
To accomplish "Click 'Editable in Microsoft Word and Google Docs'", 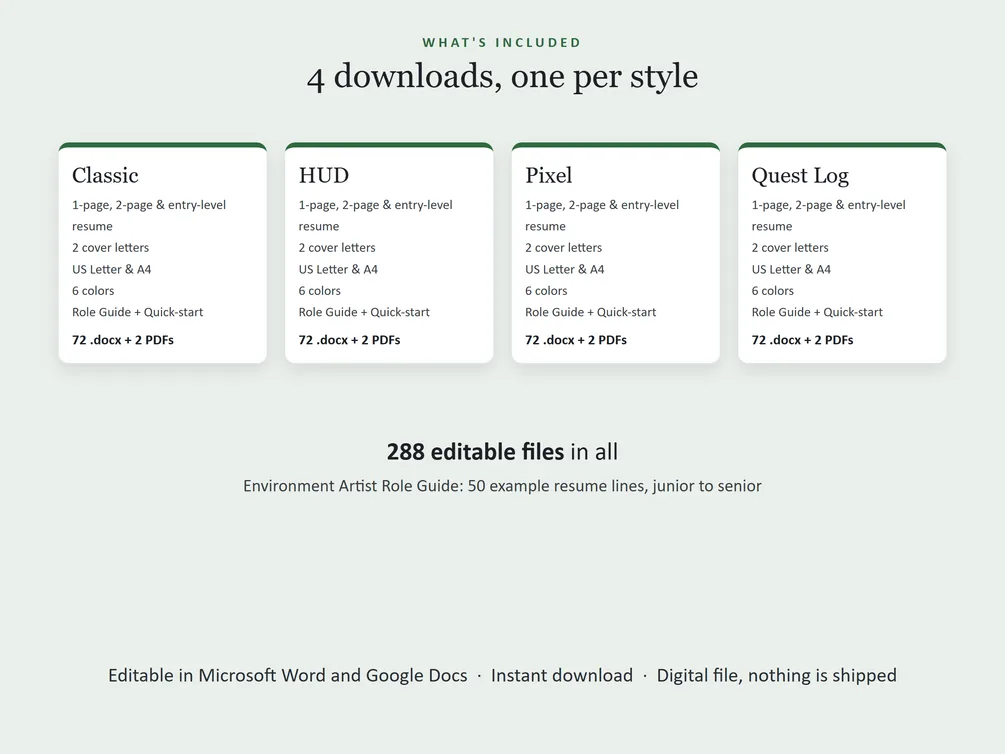I will tap(288, 675).
